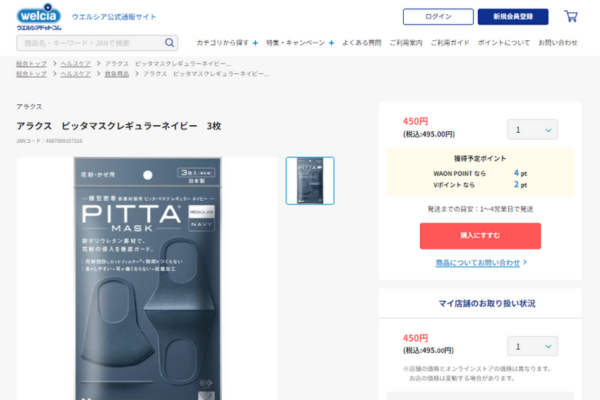
Task: Click the arrow after 商品についてお問い合わせ
Action: 525,262
